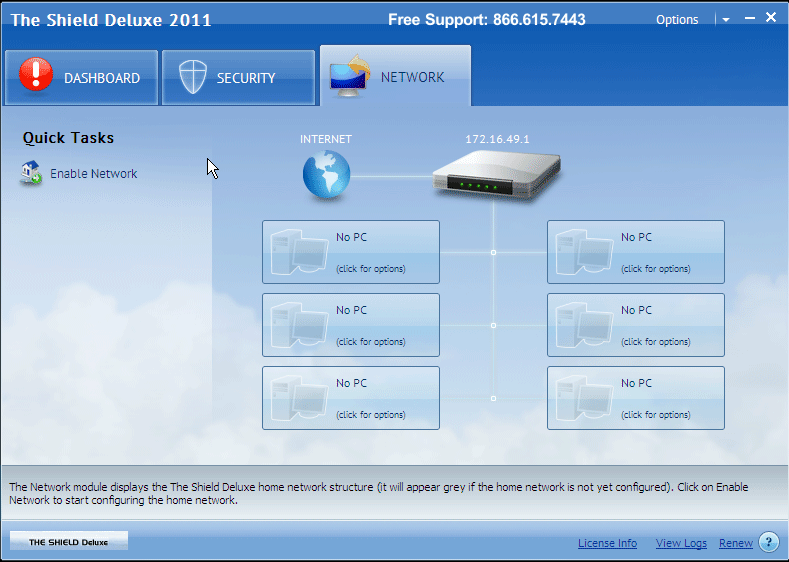Image resolution: width=789 pixels, height=562 pixels.
Task: Click The Shield Deluxe logo button
Action: coord(69,541)
